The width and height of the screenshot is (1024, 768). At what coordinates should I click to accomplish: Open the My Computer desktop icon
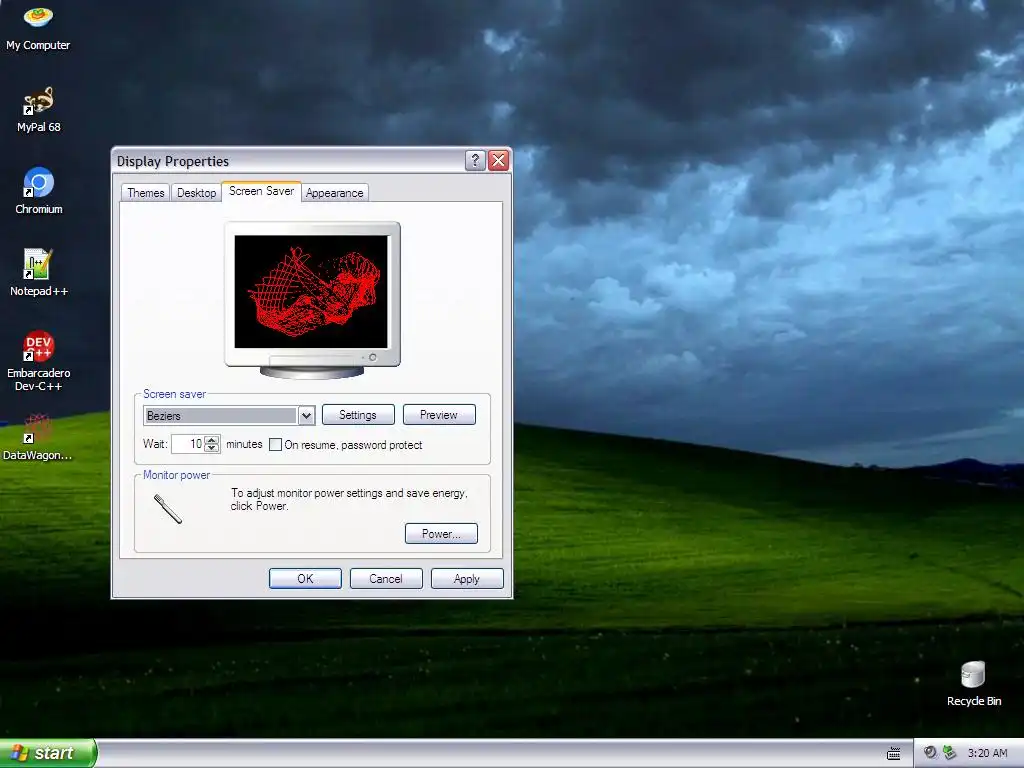point(38,27)
